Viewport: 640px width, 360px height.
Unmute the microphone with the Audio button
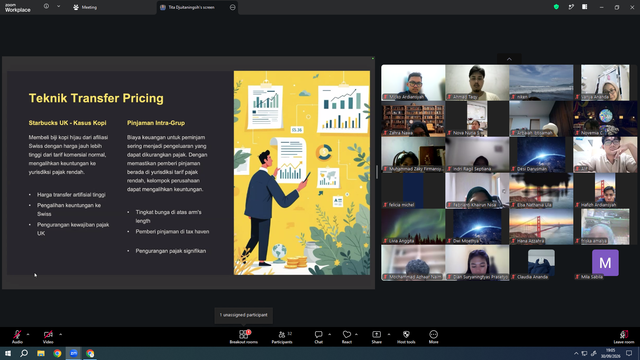tap(17, 337)
